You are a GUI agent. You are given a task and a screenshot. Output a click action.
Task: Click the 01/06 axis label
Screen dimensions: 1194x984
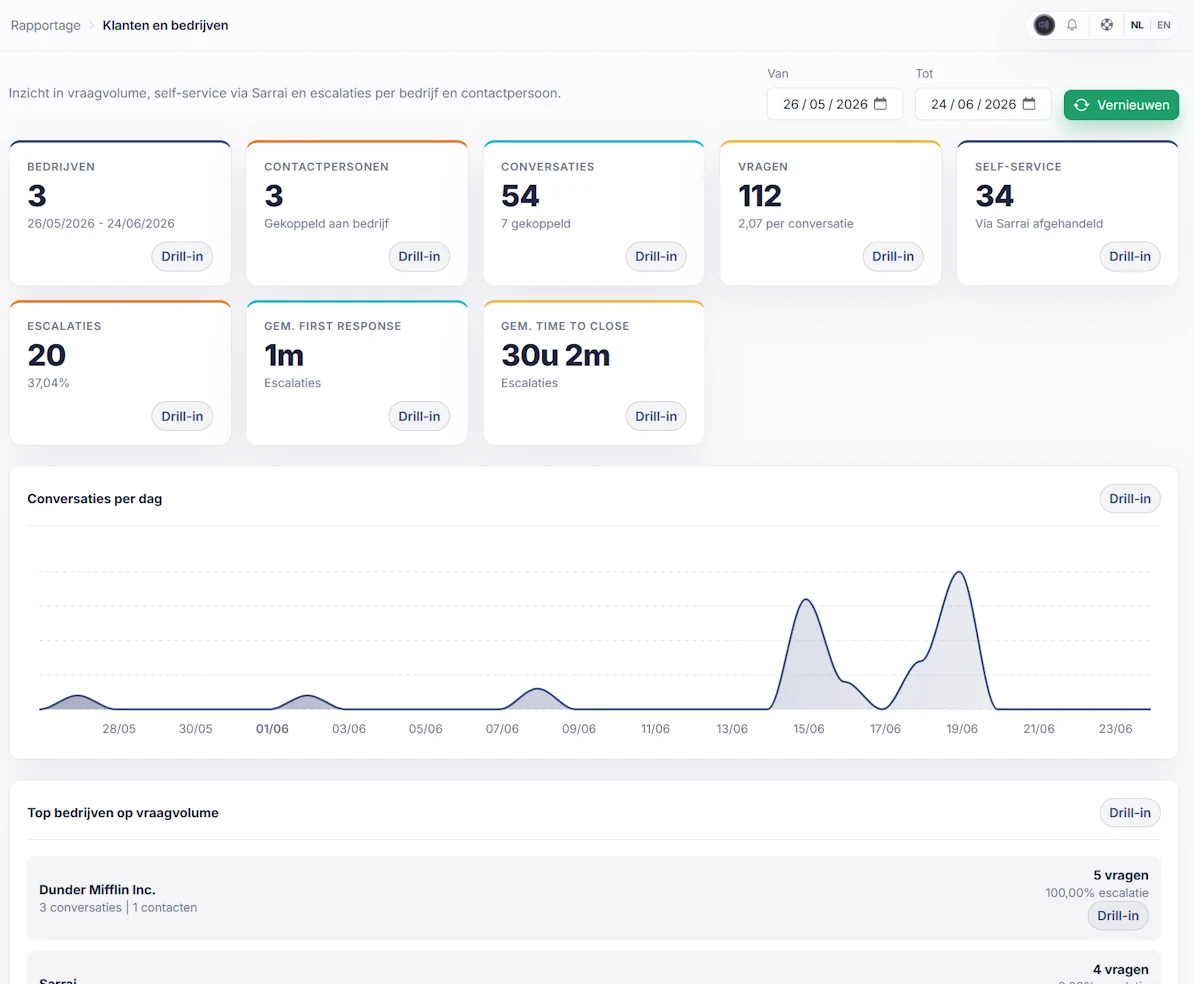[272, 729]
